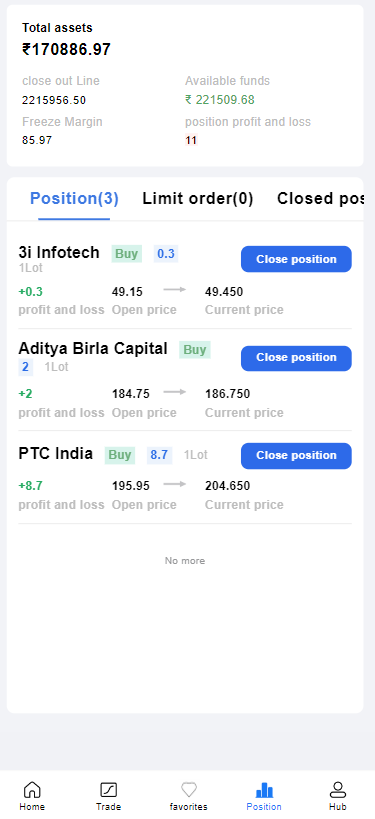Click the Buy tag on PTC India

[x=120, y=455]
